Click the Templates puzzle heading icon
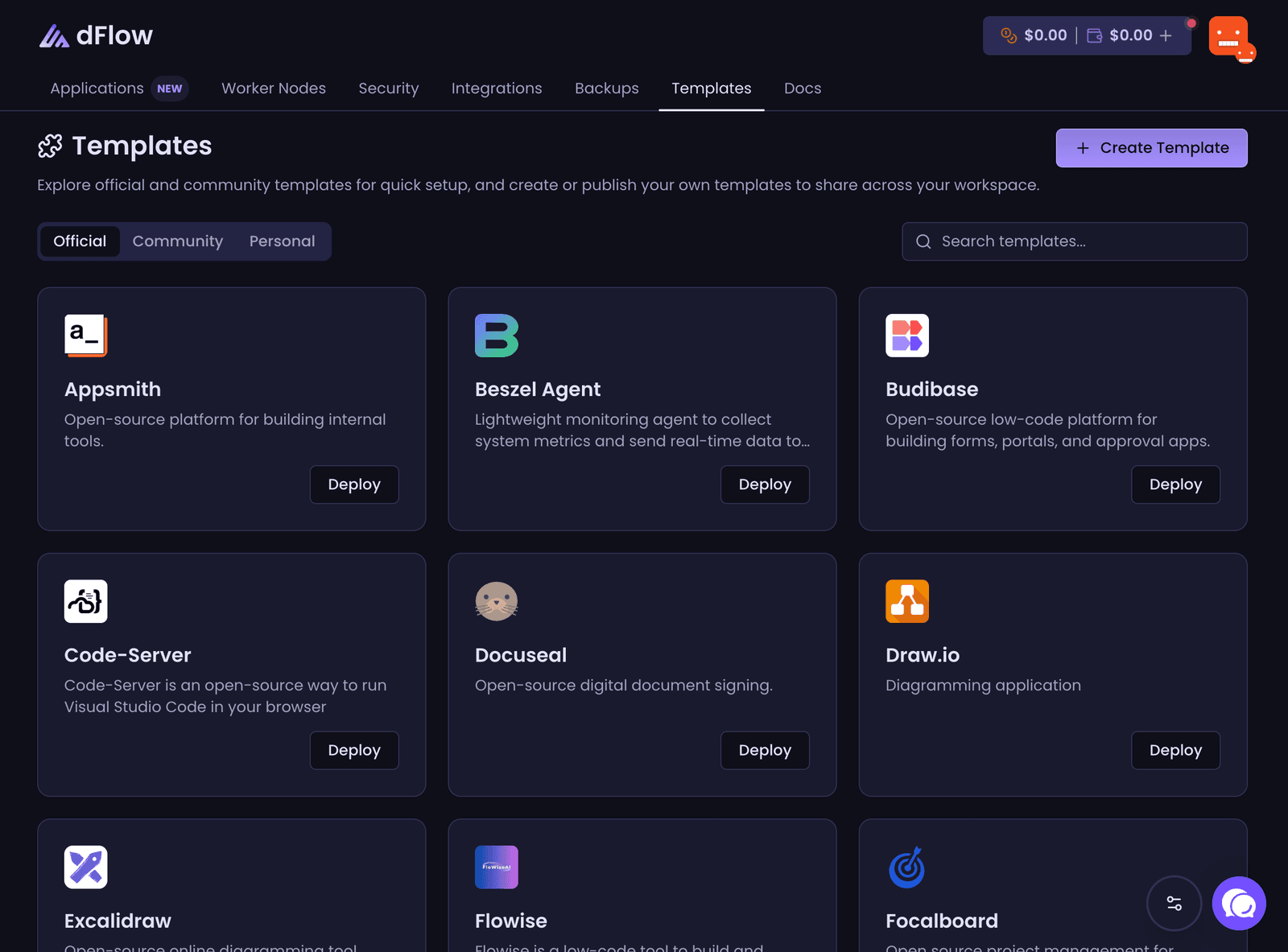 point(50,146)
